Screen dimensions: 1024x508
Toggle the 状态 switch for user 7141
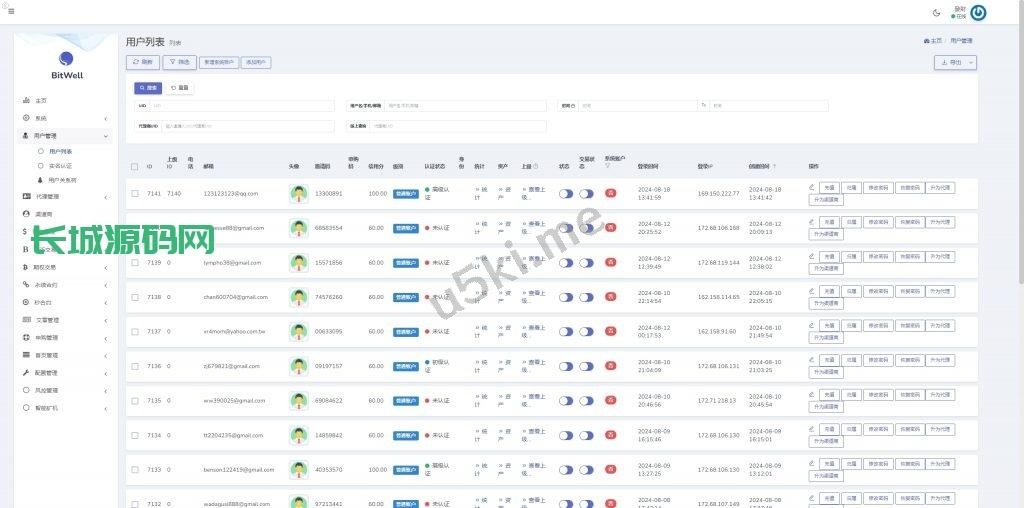pyautogui.click(x=566, y=194)
